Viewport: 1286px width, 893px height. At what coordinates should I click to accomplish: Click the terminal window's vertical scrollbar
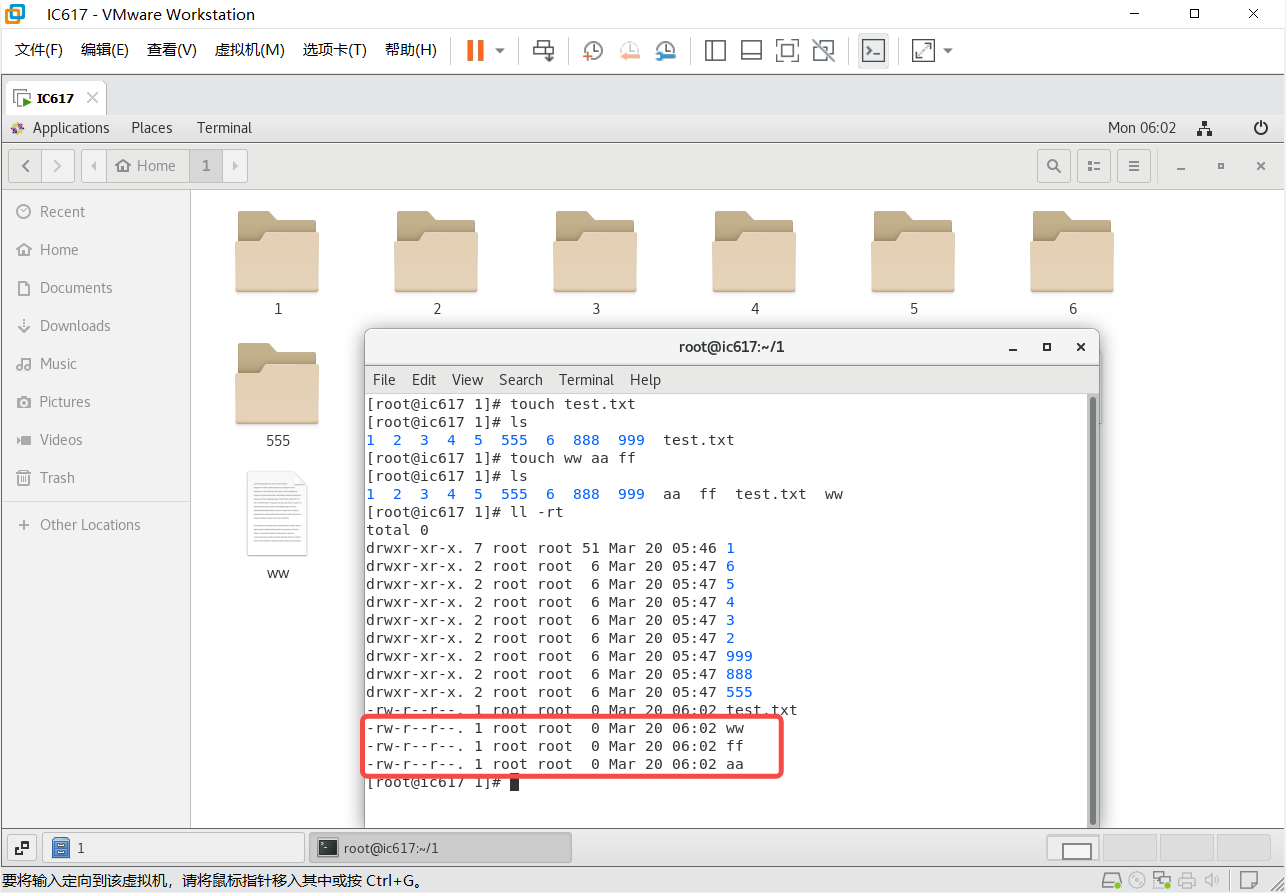1093,610
